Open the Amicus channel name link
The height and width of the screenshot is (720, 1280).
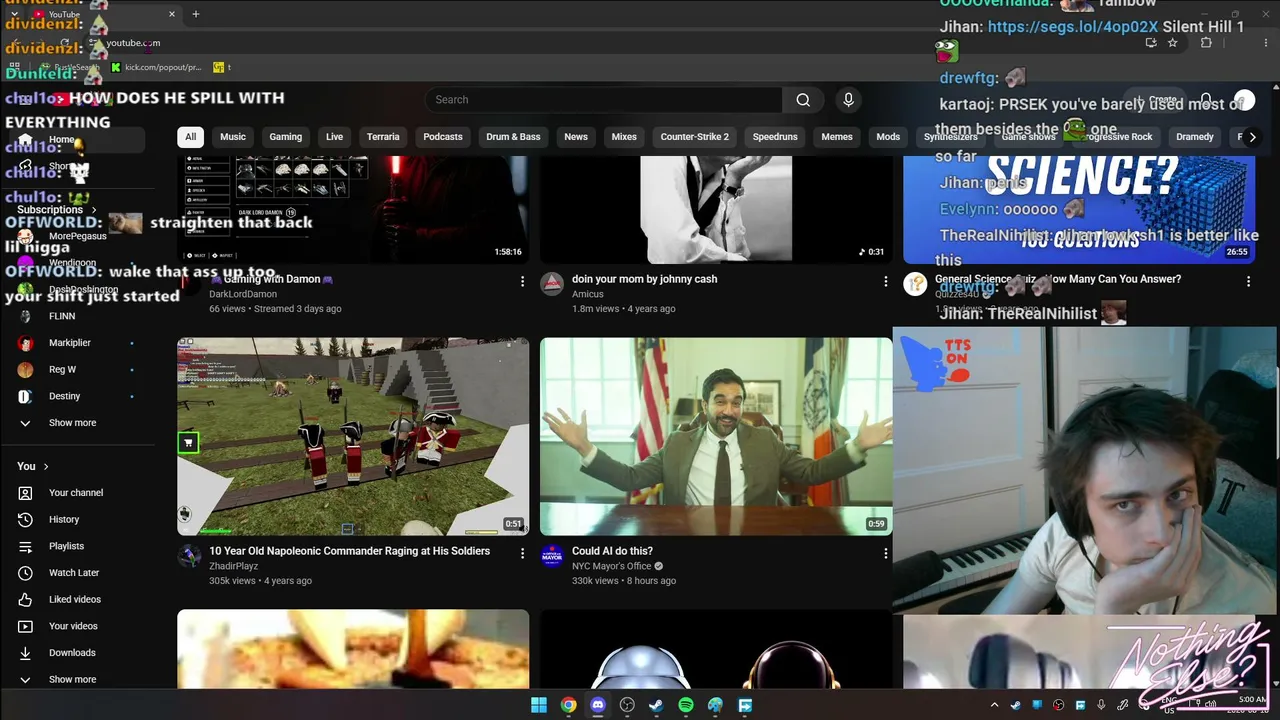click(588, 294)
